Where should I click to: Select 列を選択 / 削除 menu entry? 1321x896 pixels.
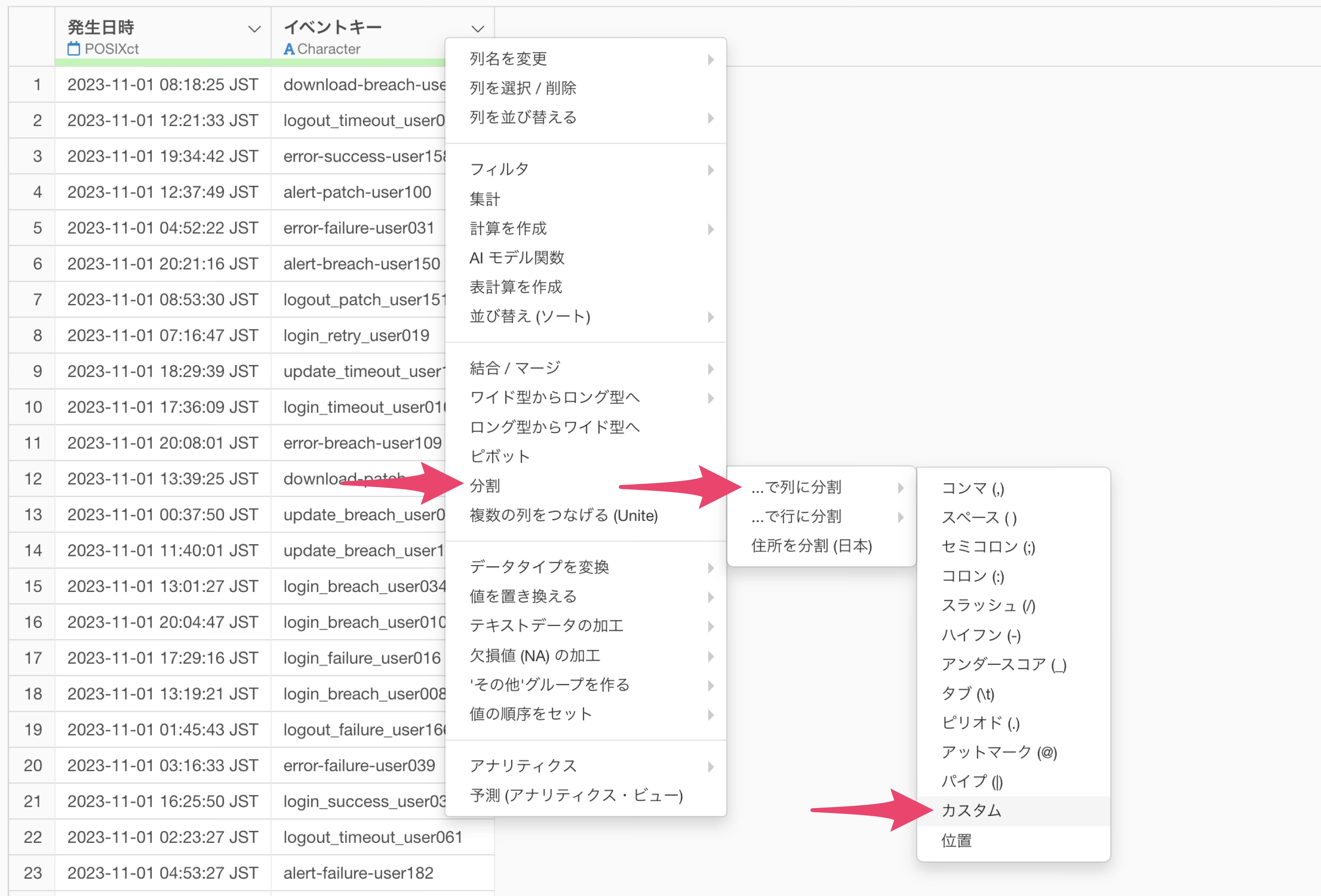click(x=522, y=88)
